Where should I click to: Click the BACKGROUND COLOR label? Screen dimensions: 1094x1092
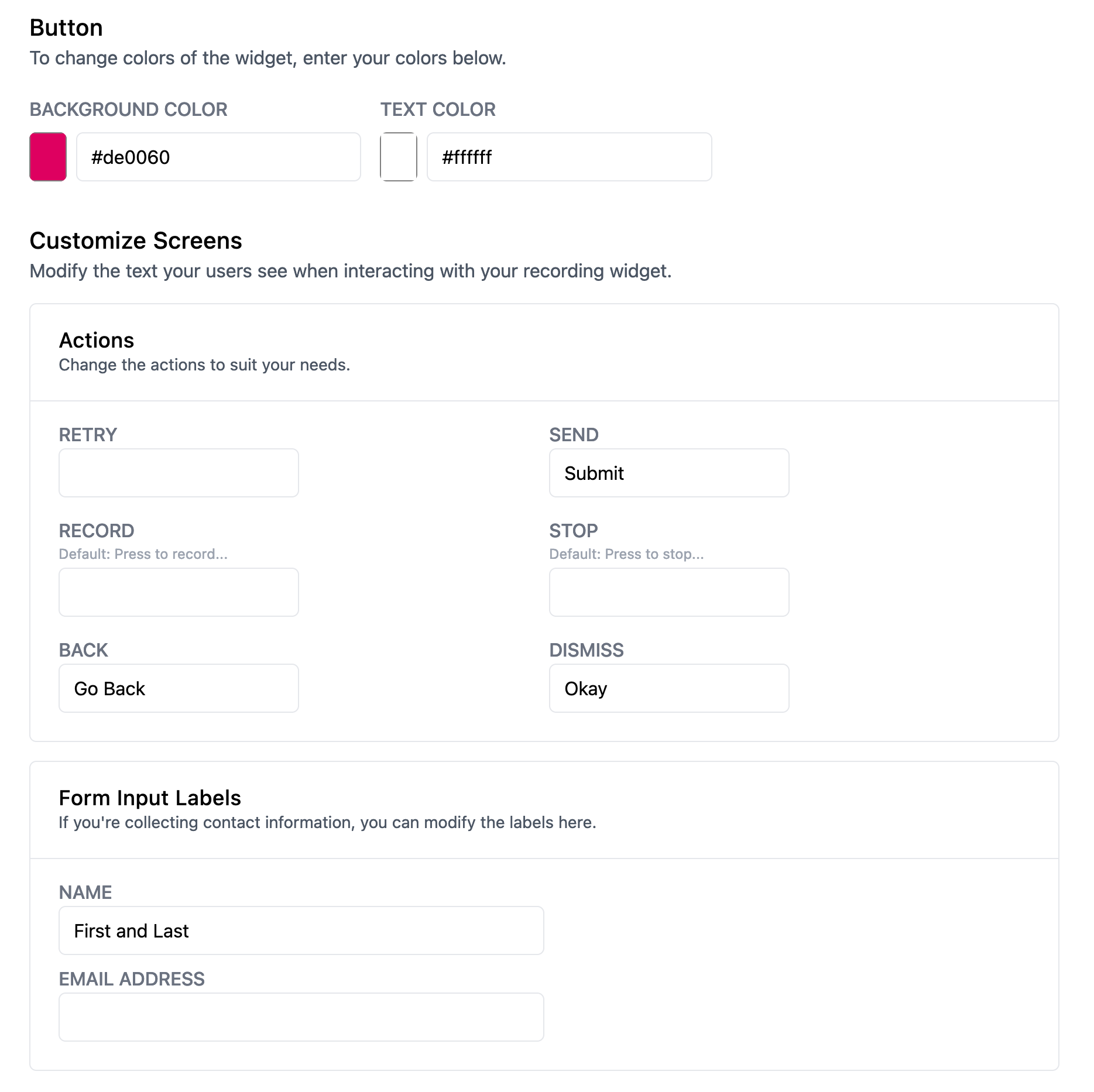point(128,109)
